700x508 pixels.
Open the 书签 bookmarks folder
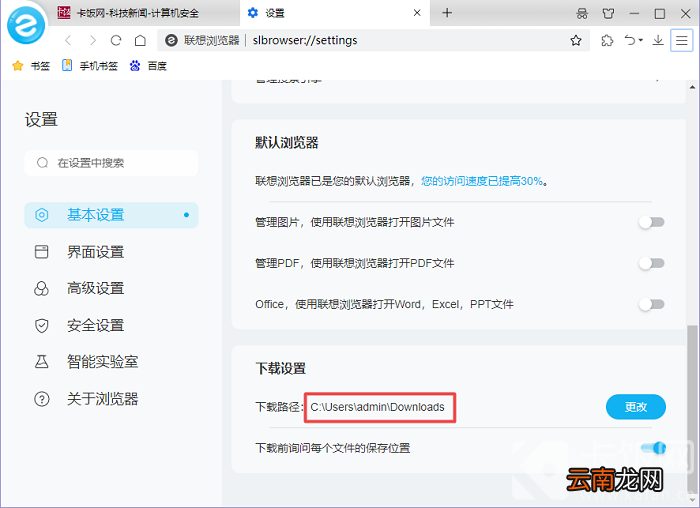(x=31, y=66)
